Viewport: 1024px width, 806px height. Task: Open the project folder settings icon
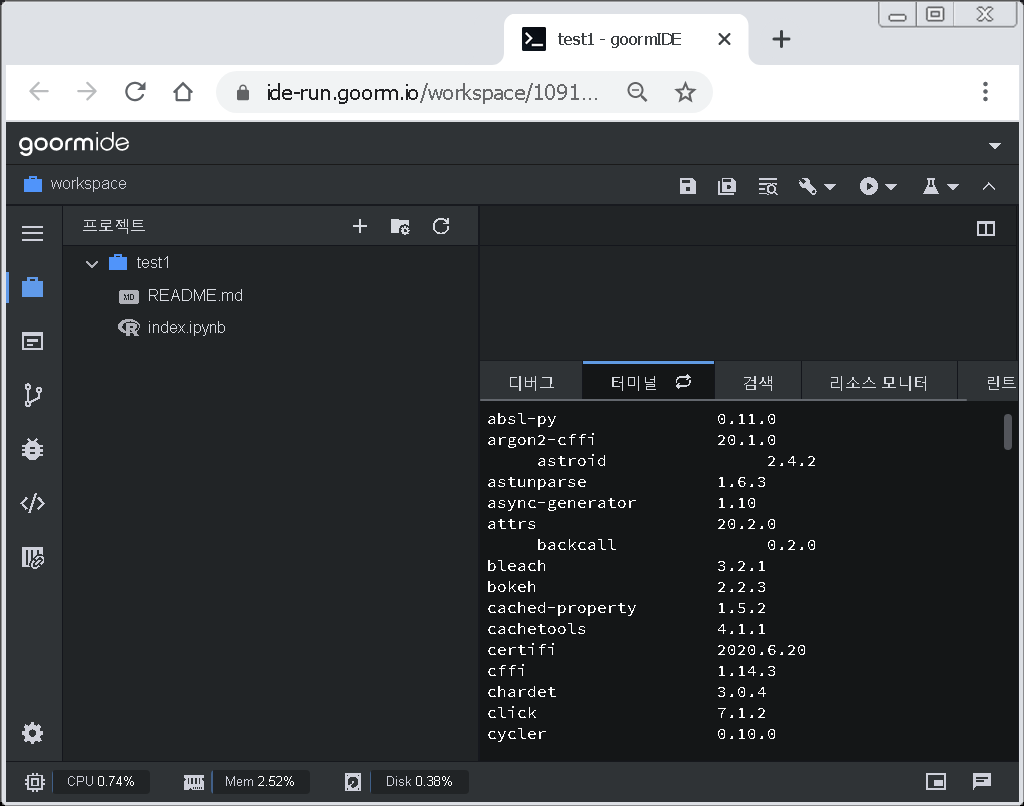pyautogui.click(x=400, y=226)
